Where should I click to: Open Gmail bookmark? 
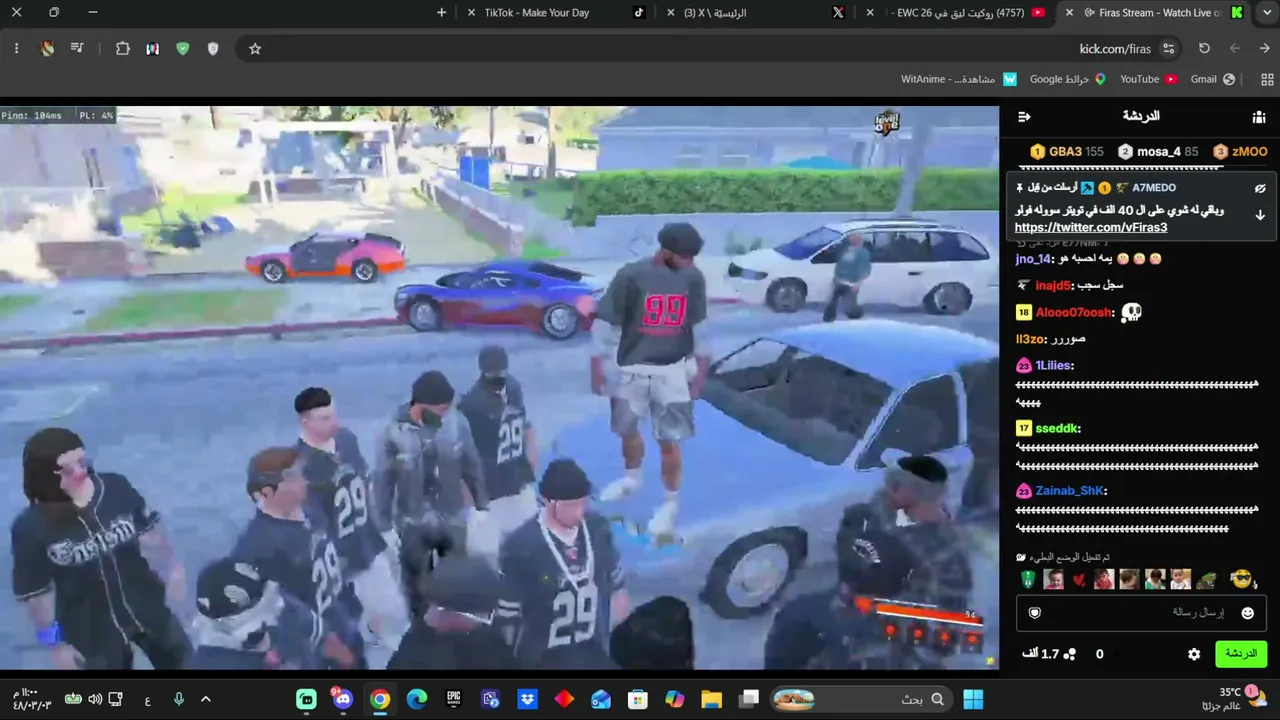pos(1212,79)
